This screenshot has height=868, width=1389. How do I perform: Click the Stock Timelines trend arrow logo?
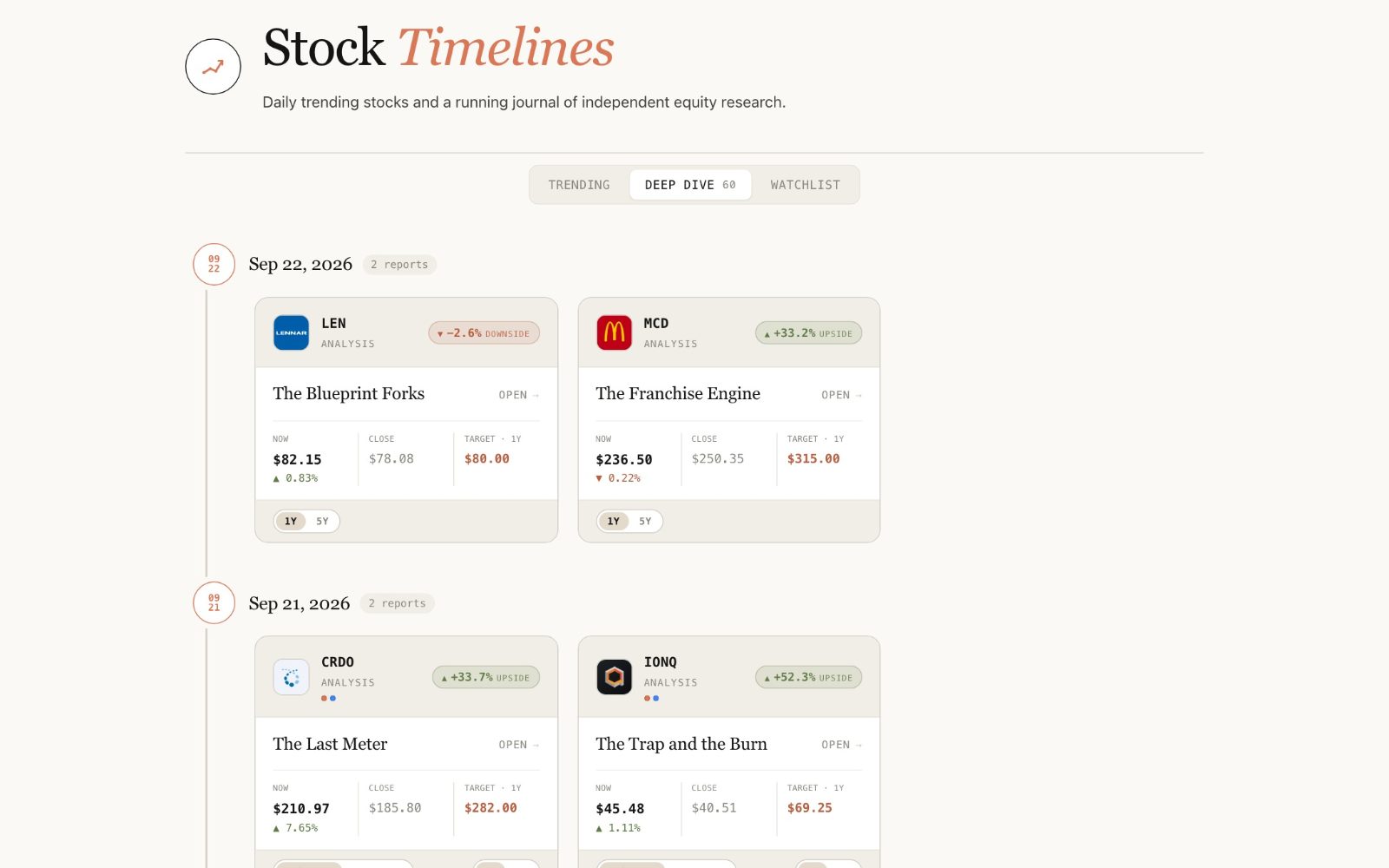click(213, 67)
